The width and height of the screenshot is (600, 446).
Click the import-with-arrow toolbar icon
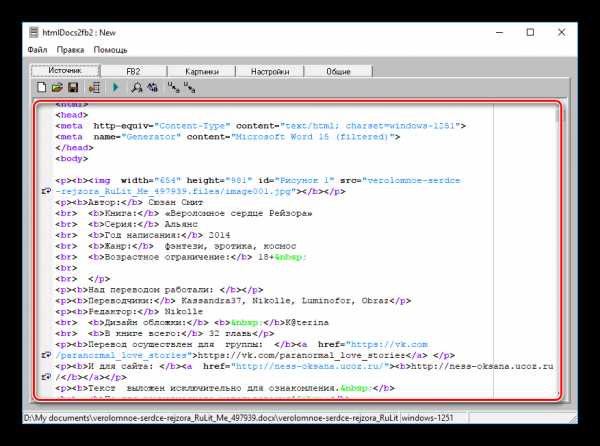[95, 88]
